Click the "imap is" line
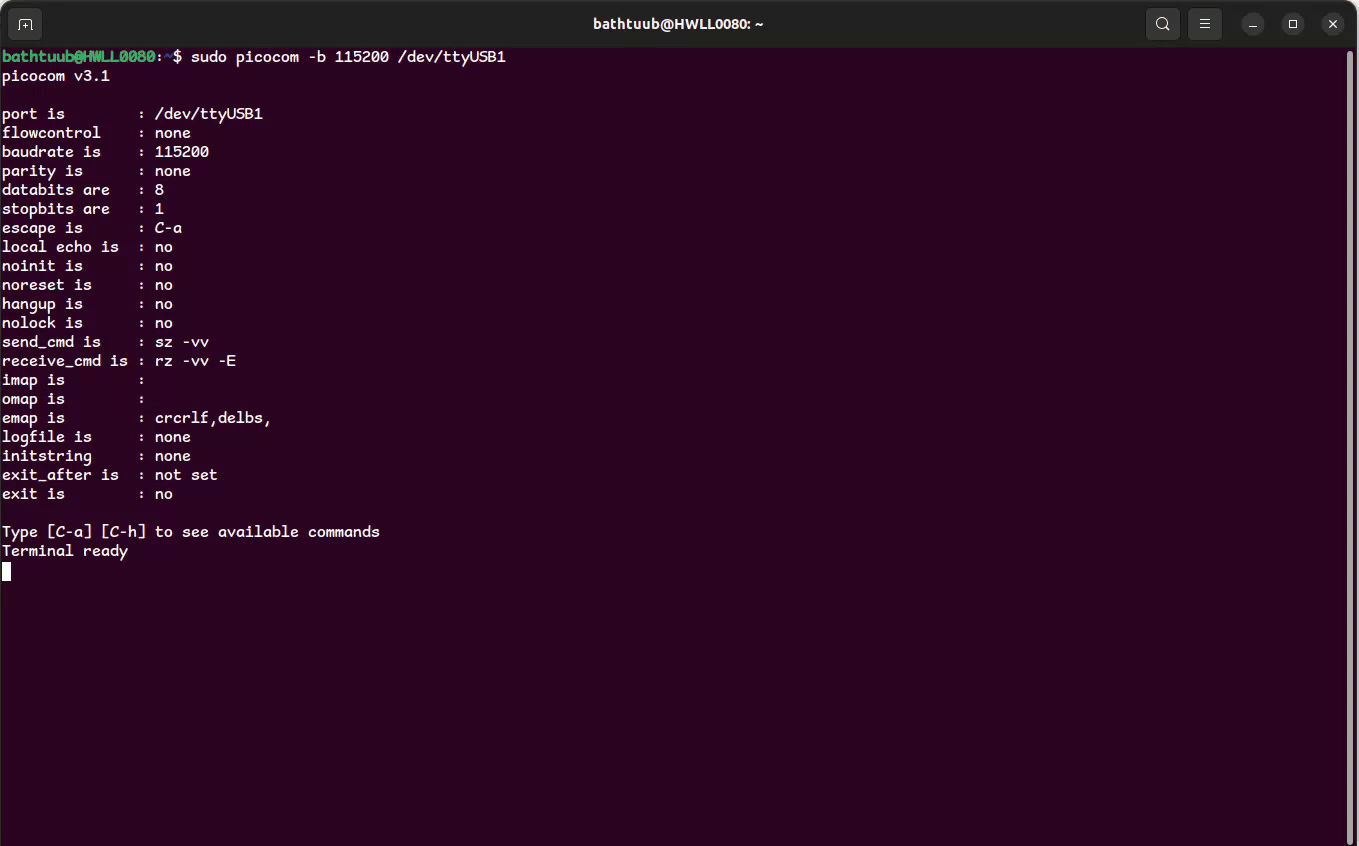Viewport: 1359px width, 846px height. pyautogui.click(x=74, y=380)
